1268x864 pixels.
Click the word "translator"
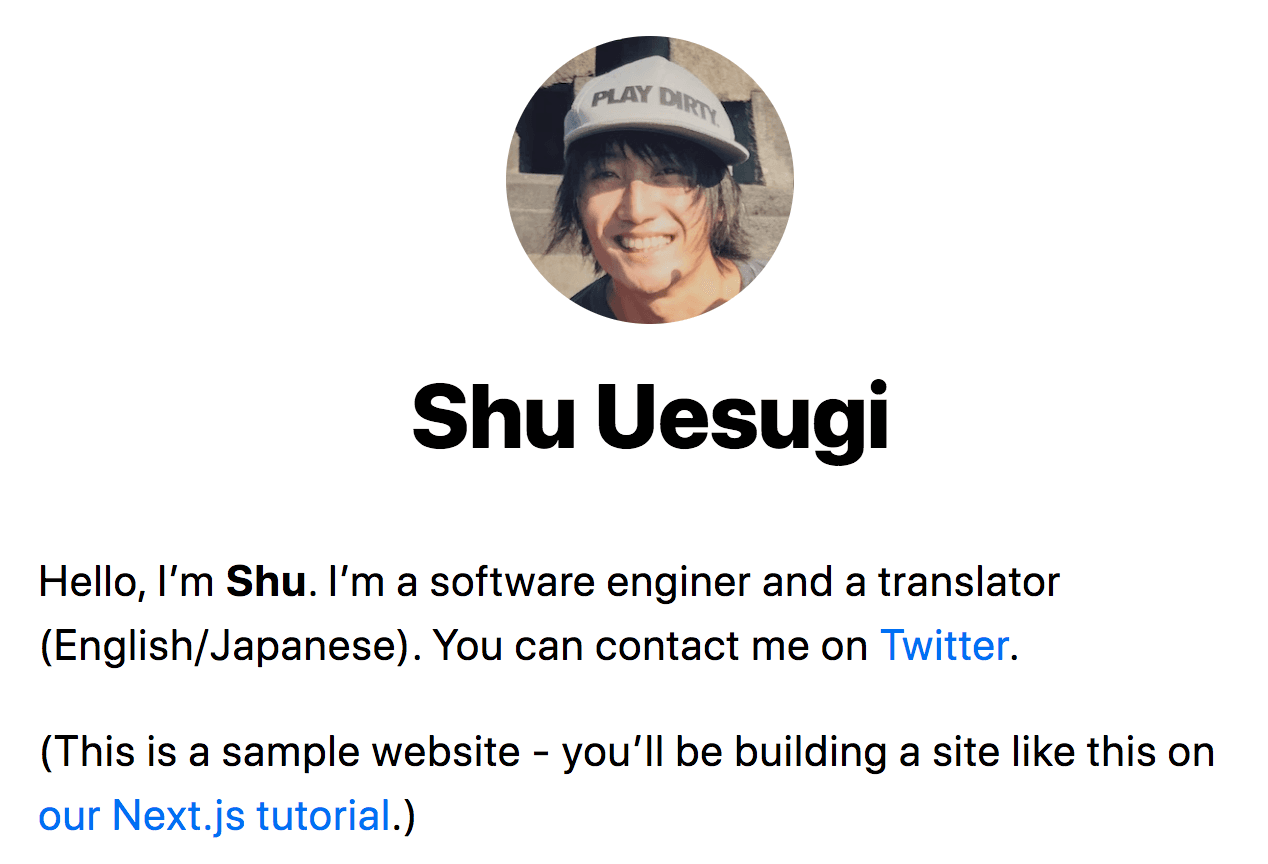[x=969, y=582]
